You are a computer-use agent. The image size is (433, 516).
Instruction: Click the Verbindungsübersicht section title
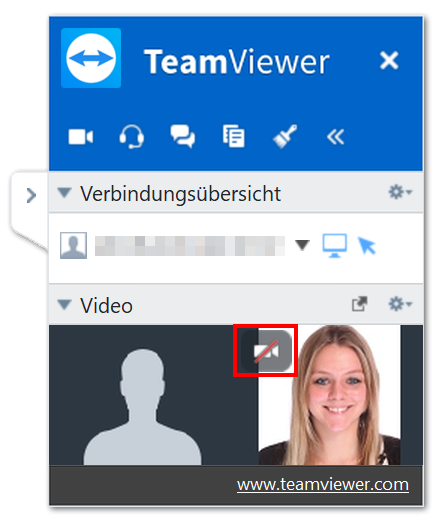point(180,194)
